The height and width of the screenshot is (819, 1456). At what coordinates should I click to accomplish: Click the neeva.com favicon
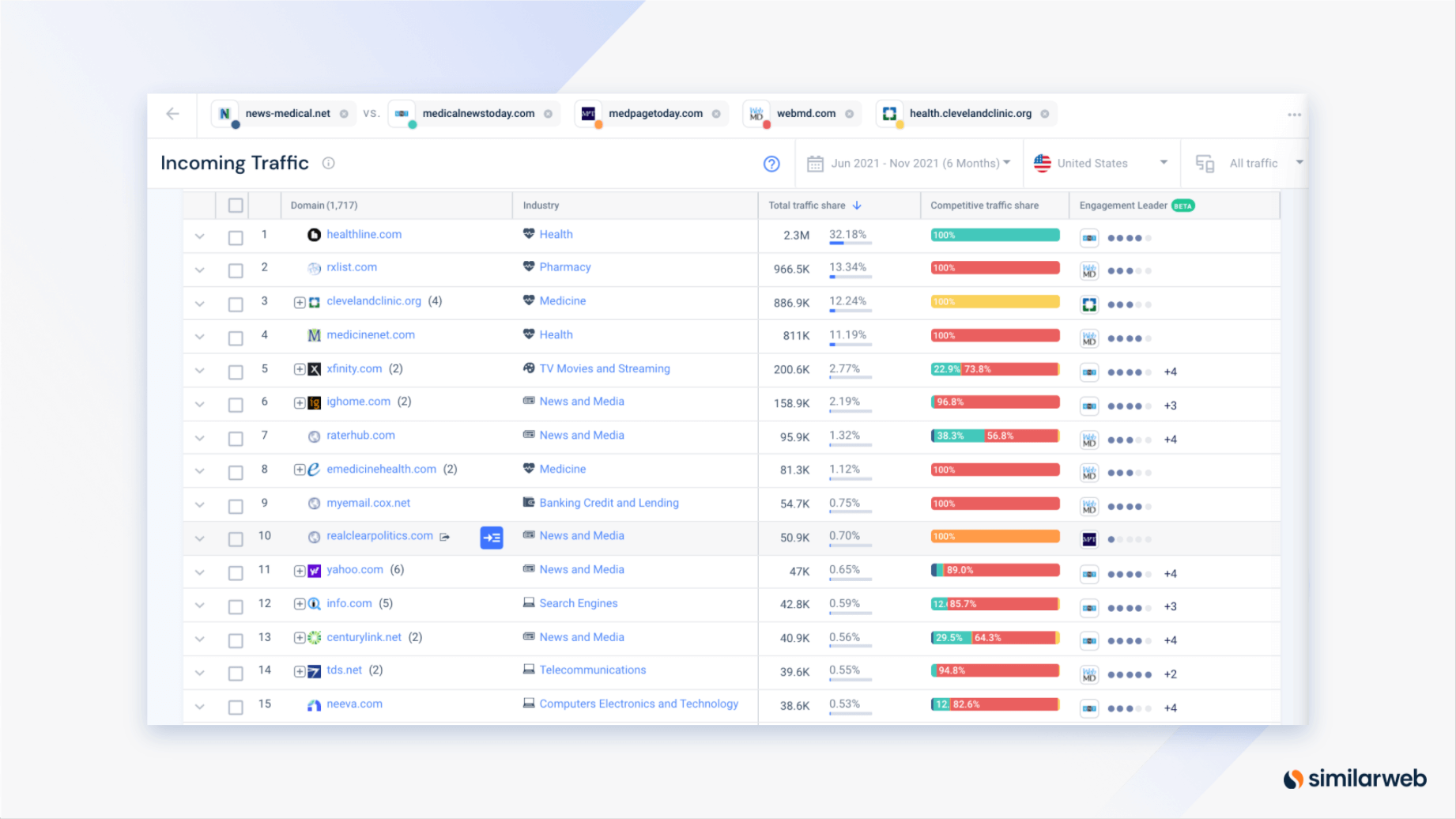(314, 705)
